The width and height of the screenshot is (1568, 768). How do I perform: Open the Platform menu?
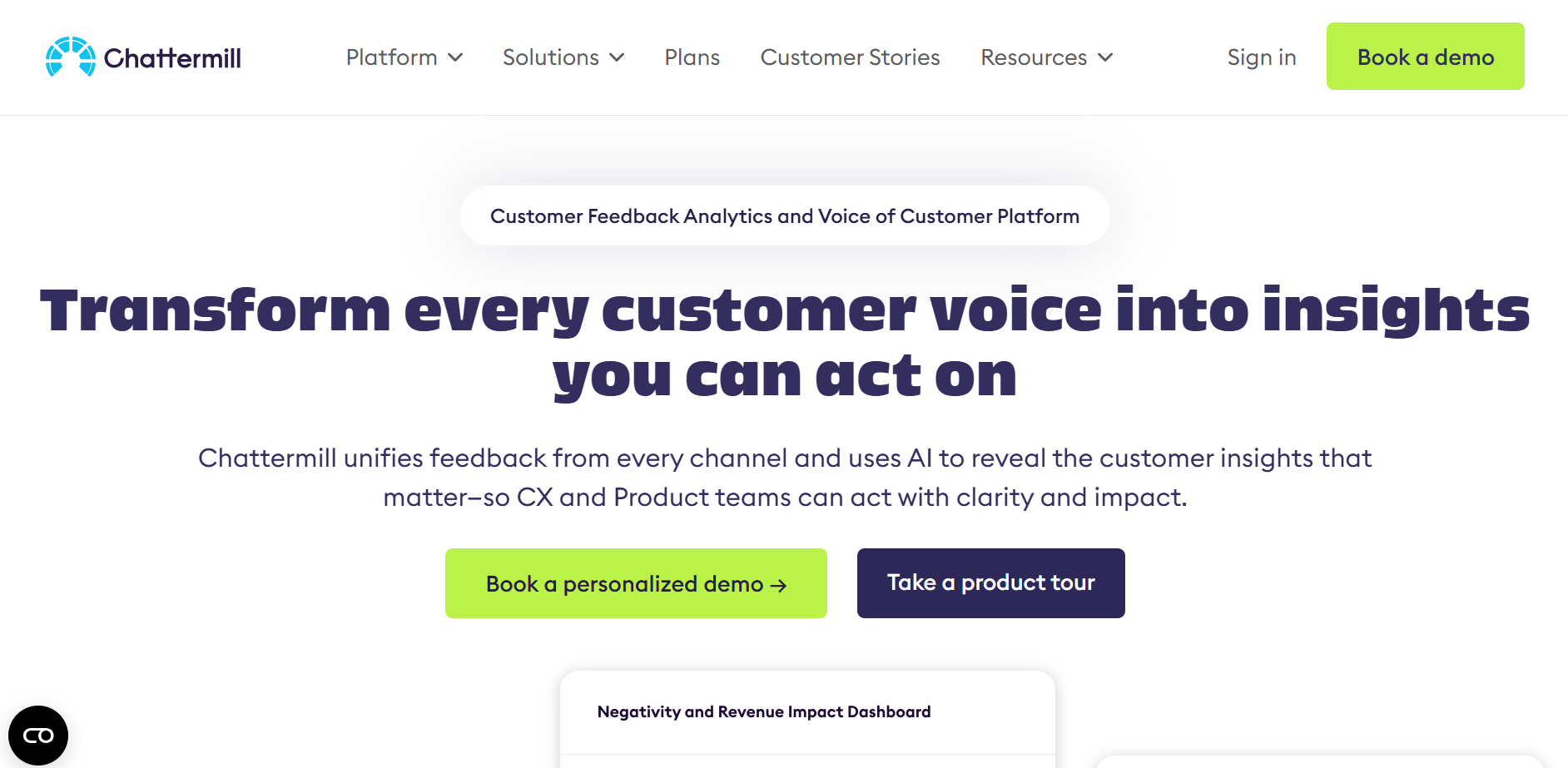392,57
